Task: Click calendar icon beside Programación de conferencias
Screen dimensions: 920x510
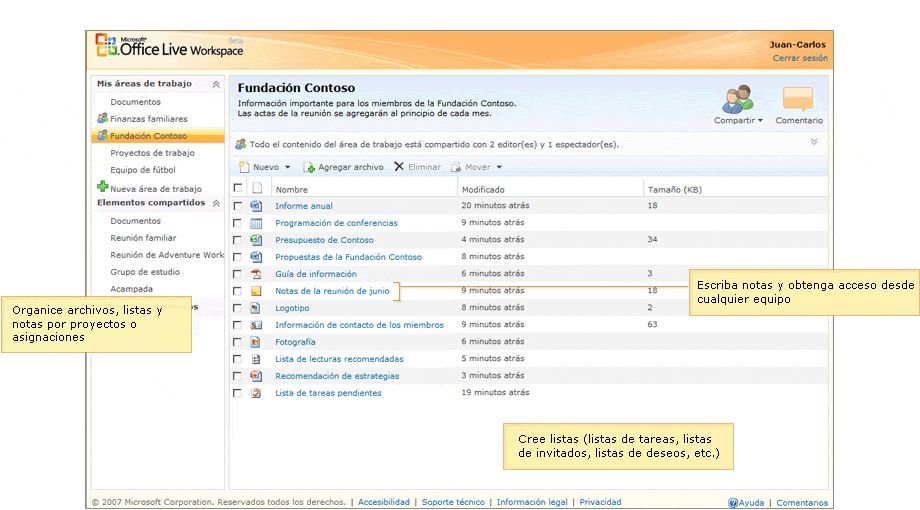Action: pyautogui.click(x=256, y=223)
